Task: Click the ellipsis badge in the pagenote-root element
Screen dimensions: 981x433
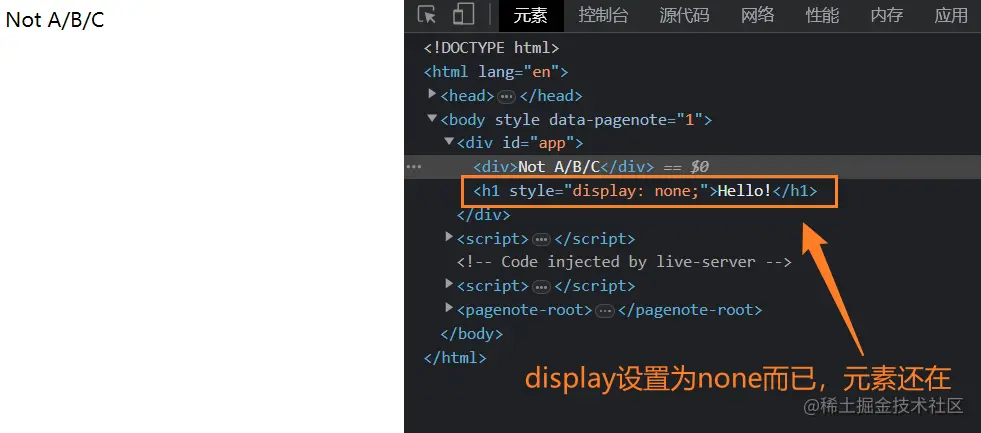Action: coord(604,311)
